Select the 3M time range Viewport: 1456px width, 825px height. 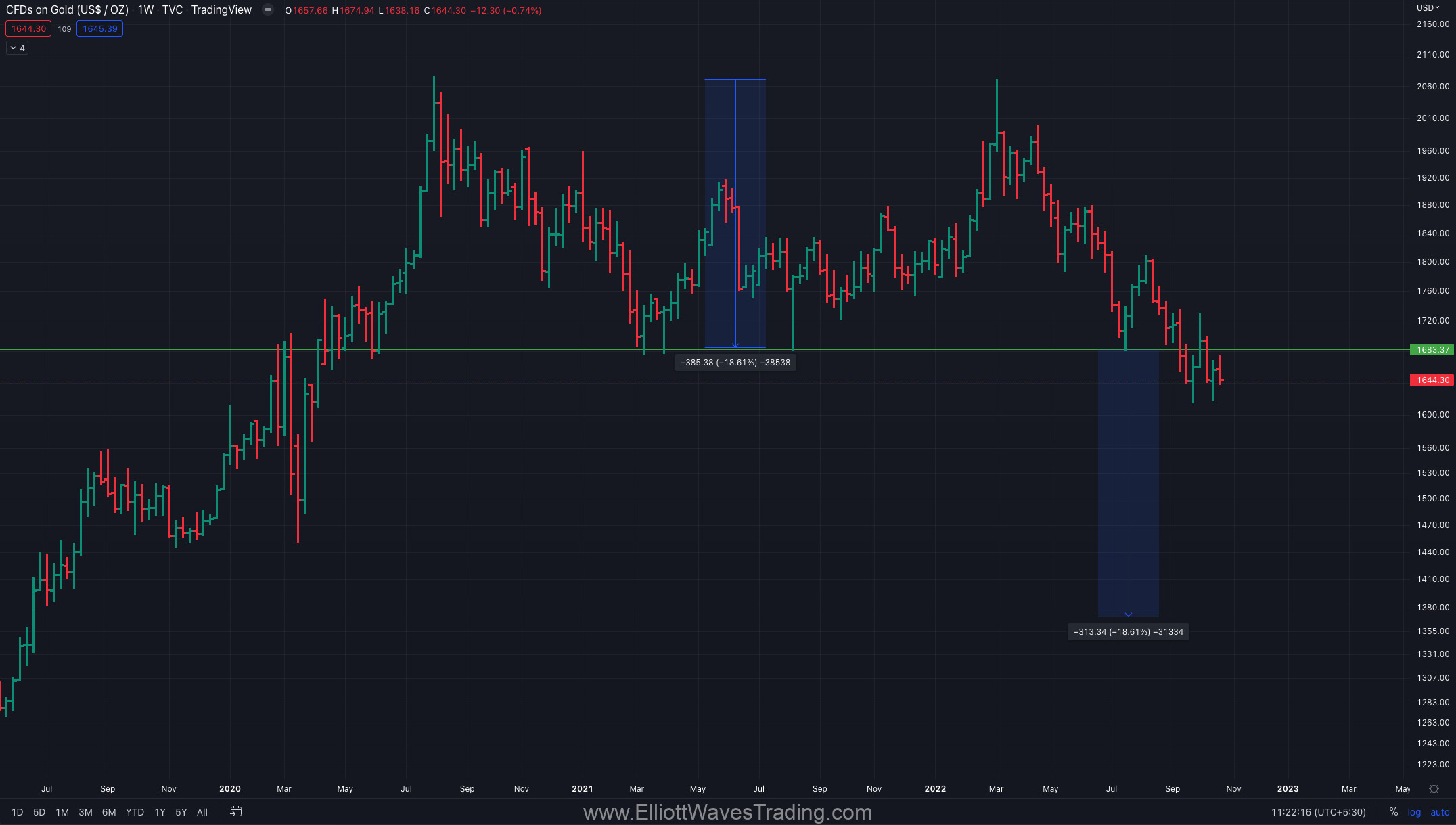click(x=85, y=812)
